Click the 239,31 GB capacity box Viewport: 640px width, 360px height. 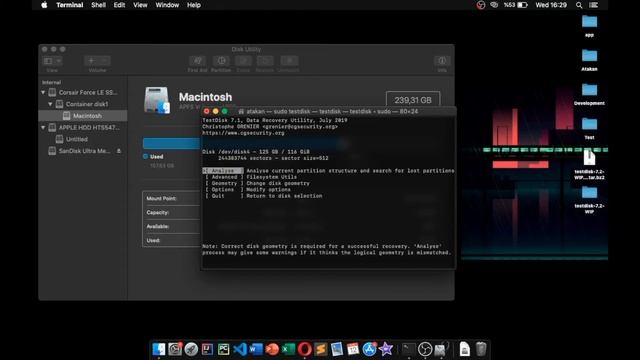click(413, 100)
